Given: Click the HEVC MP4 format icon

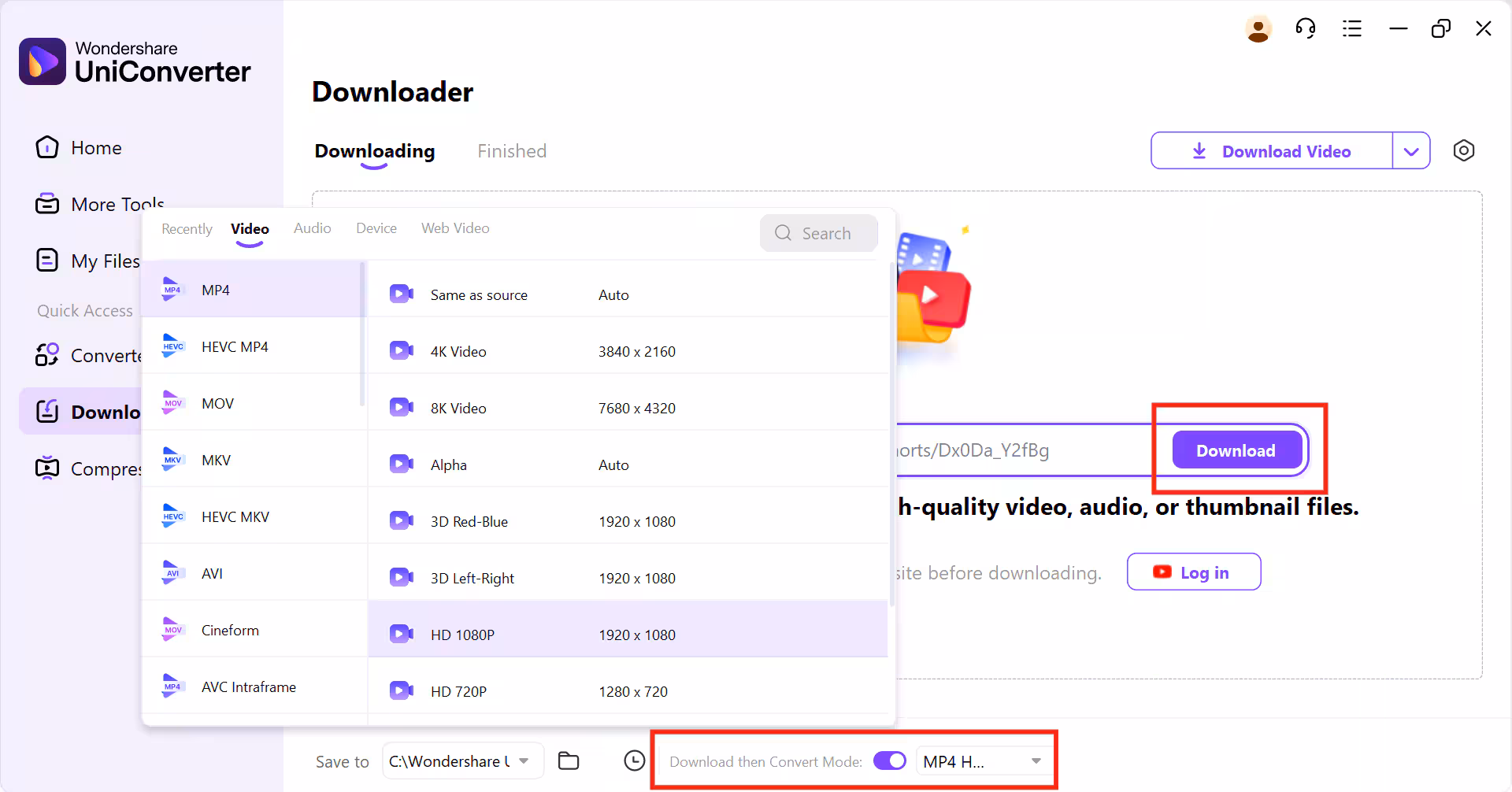Looking at the screenshot, I should 172,346.
